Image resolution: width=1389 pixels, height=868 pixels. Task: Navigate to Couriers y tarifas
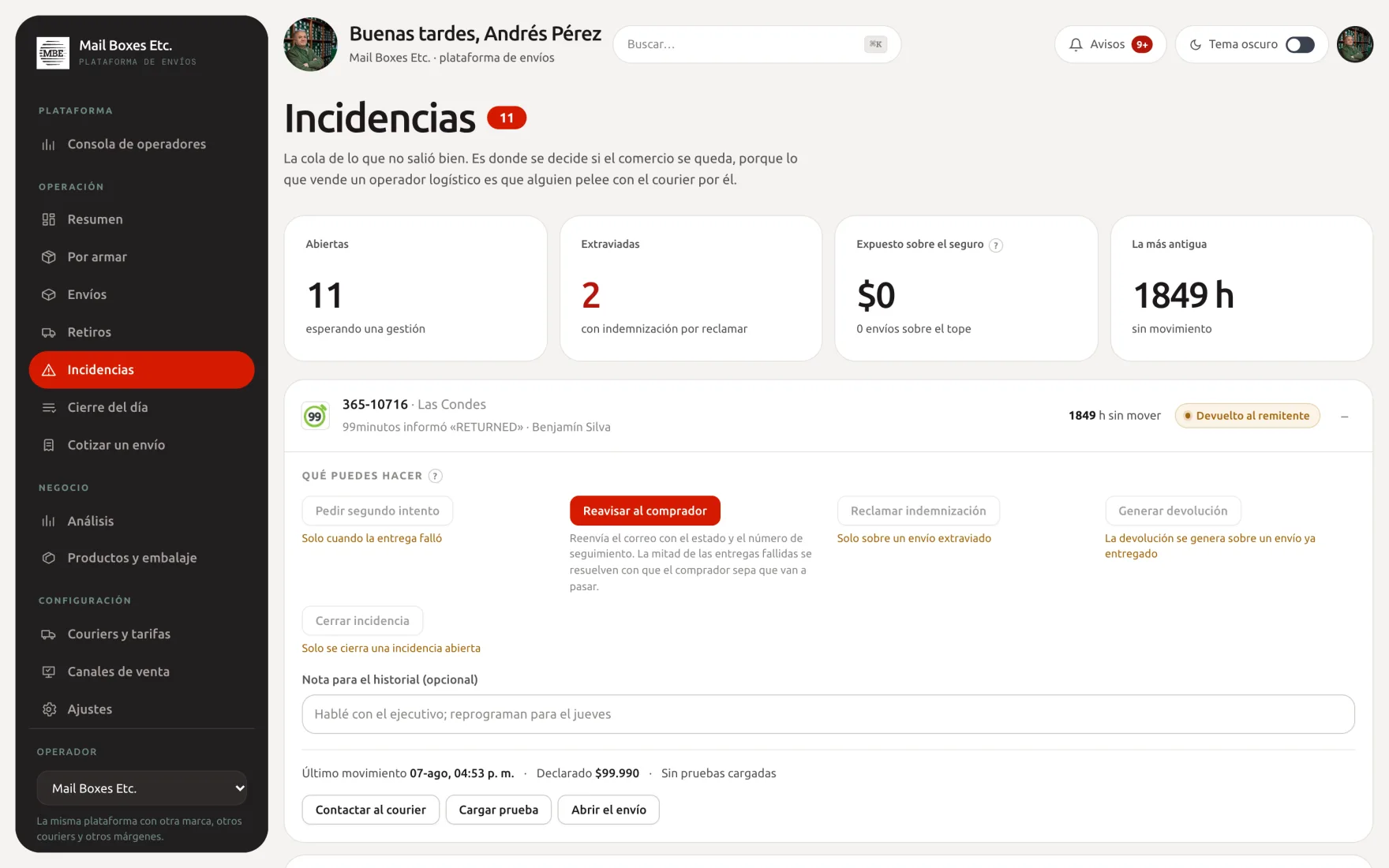pos(142,634)
